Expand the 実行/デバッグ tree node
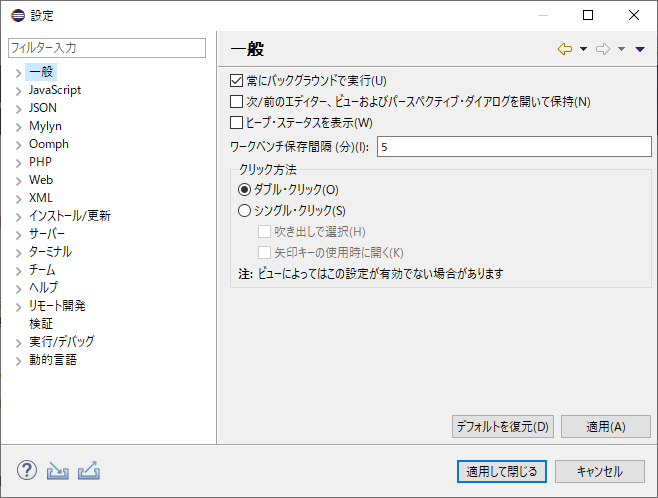 18,344
